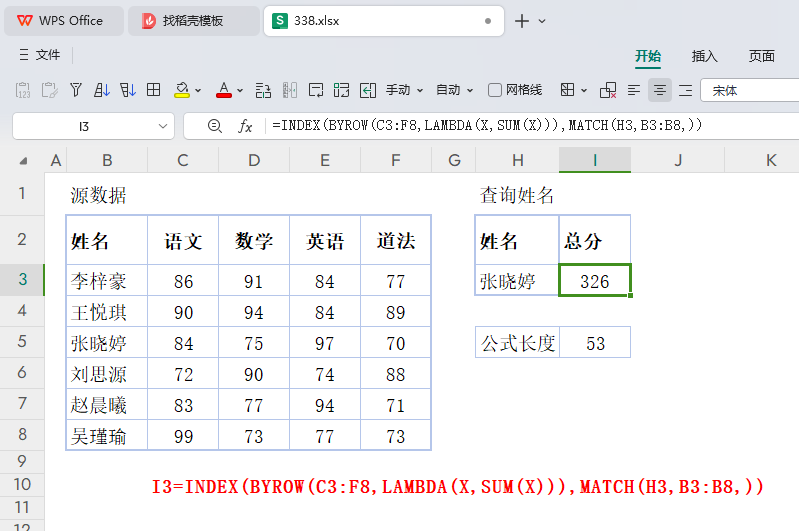Select column B header
This screenshot has height=531, width=799.
pos(107,161)
